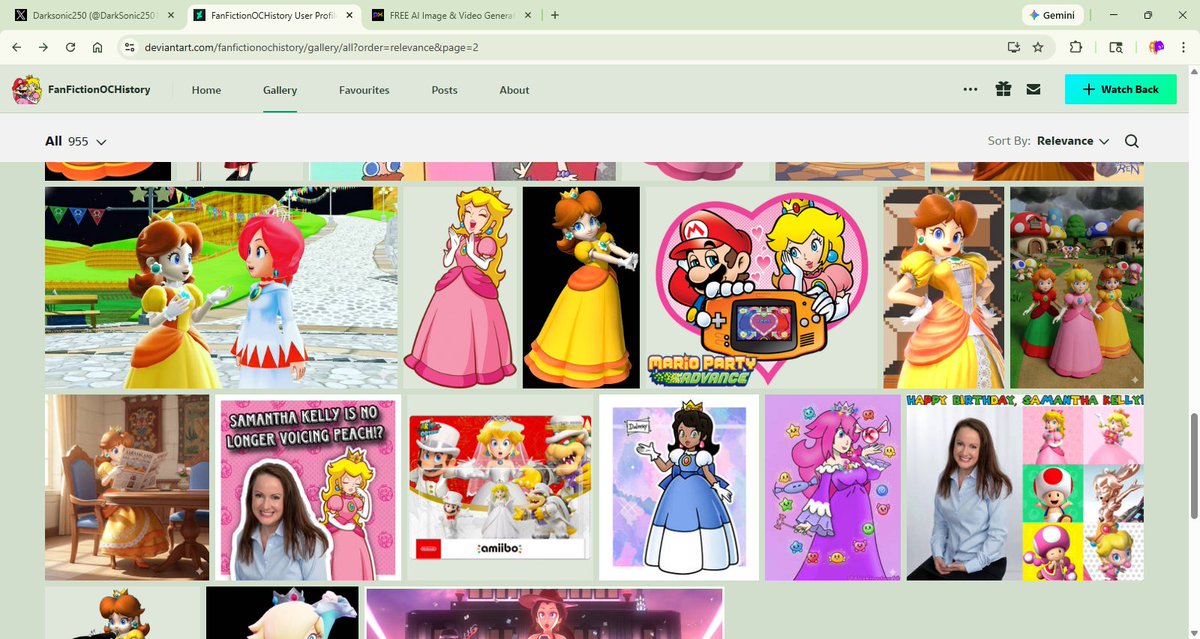
Task: Close the FanFictionOCHistory tab
Action: pos(349,15)
